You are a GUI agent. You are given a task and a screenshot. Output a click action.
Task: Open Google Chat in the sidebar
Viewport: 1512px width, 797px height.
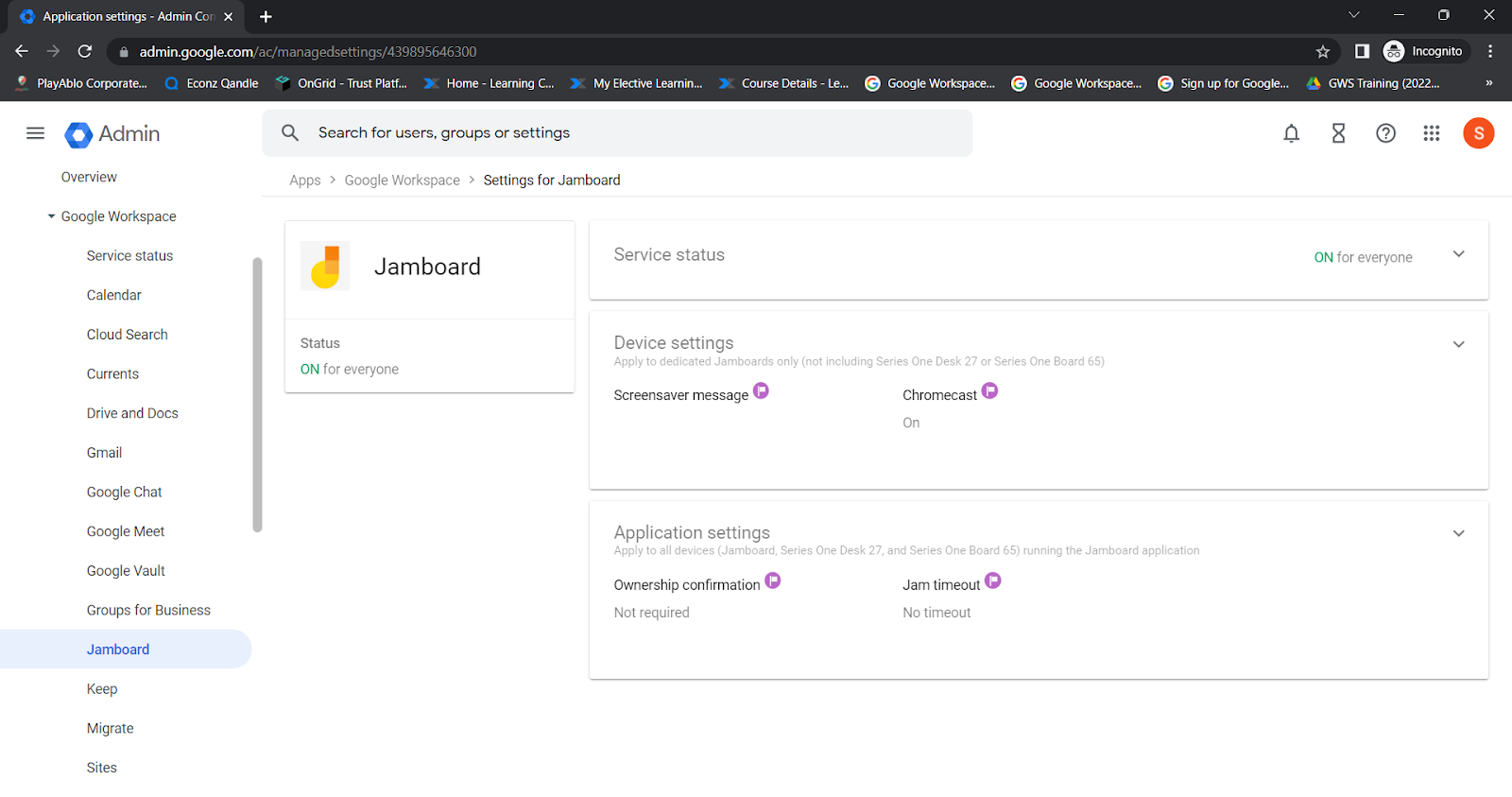click(x=124, y=492)
